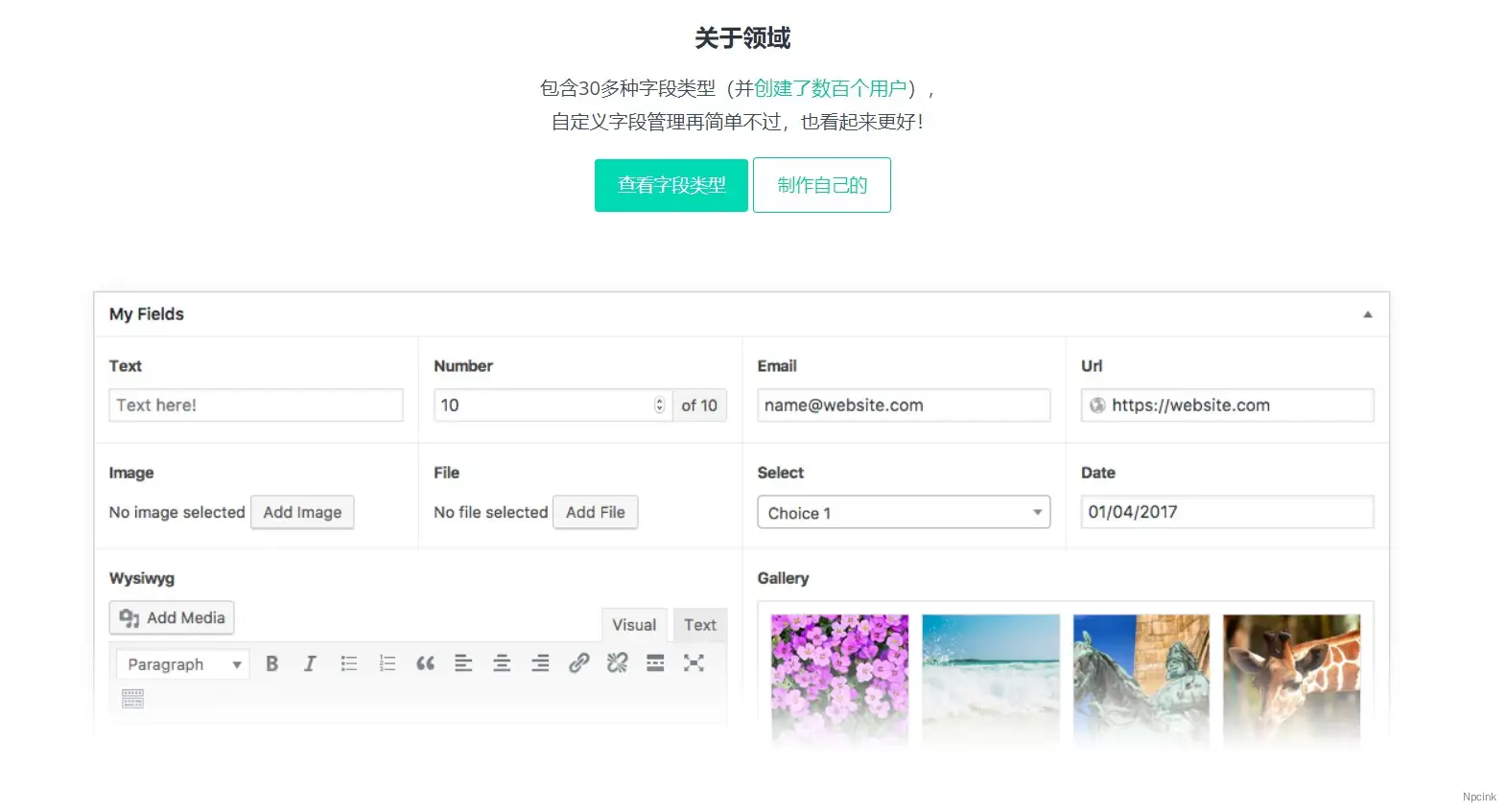Toggle italic formatting in Wysiwyg toolbar

310,663
